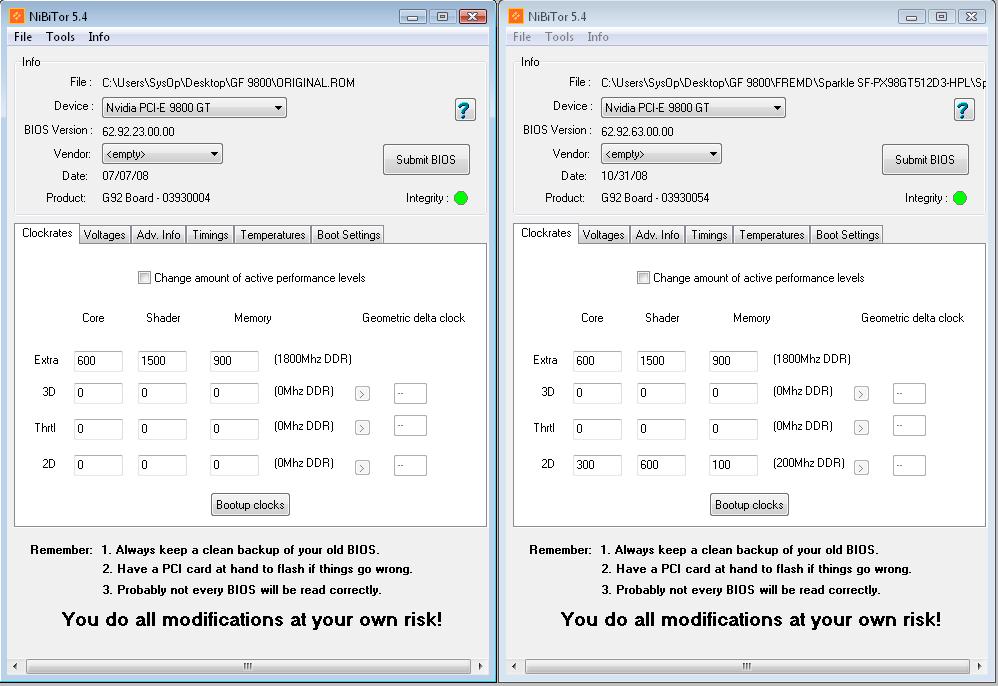Switch to Adv. Info tab in left window
Viewport: 998px width, 686px height.
pyautogui.click(x=158, y=235)
